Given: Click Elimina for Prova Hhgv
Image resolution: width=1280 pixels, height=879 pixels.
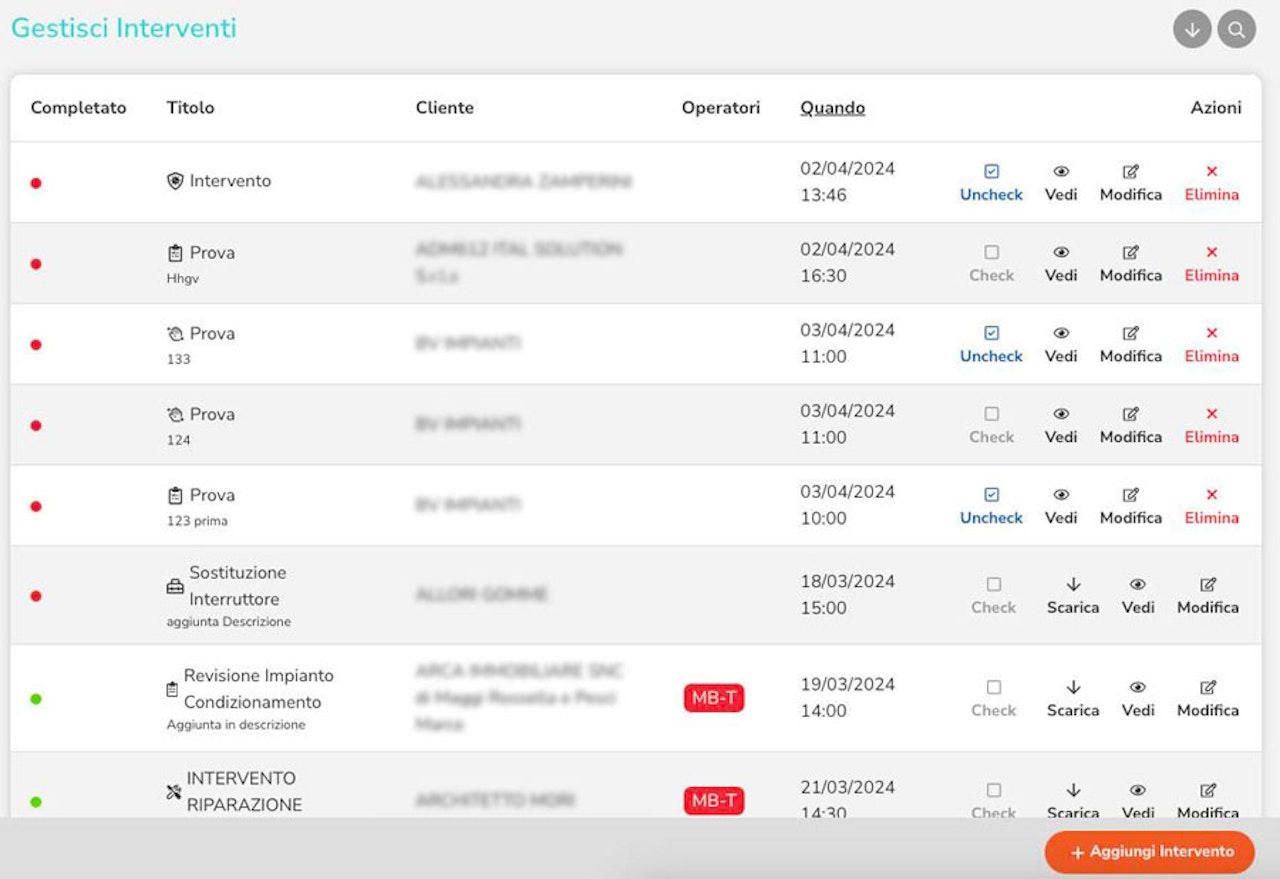Looking at the screenshot, I should [x=1212, y=264].
